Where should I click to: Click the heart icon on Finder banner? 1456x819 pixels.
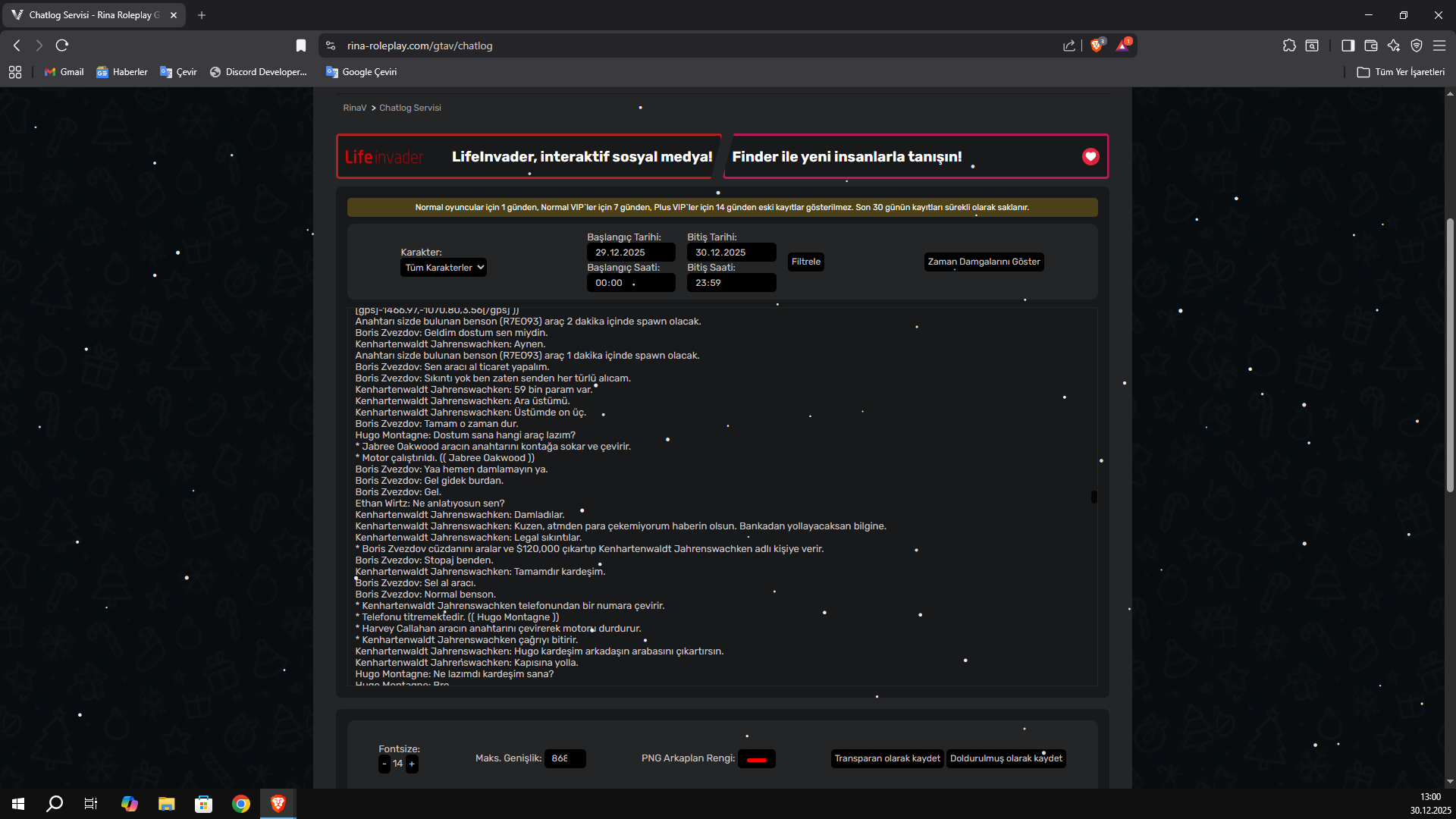[1090, 156]
